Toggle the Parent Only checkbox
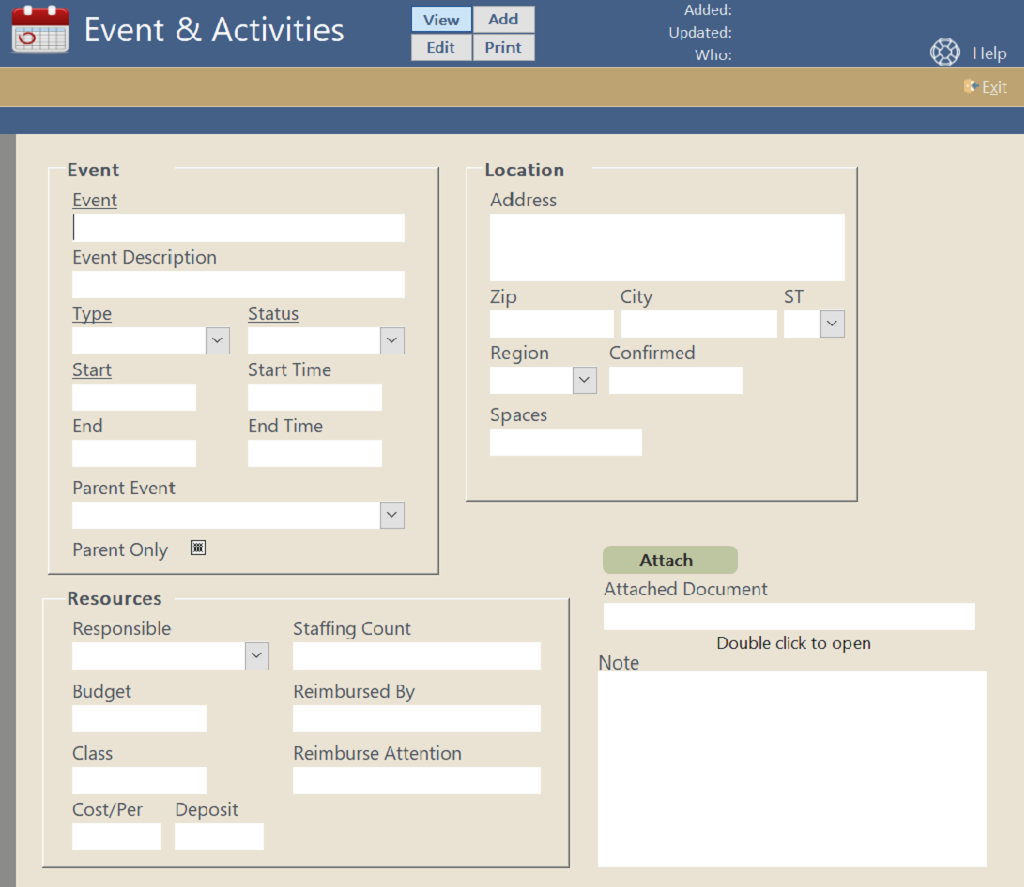1024x887 pixels. click(198, 548)
